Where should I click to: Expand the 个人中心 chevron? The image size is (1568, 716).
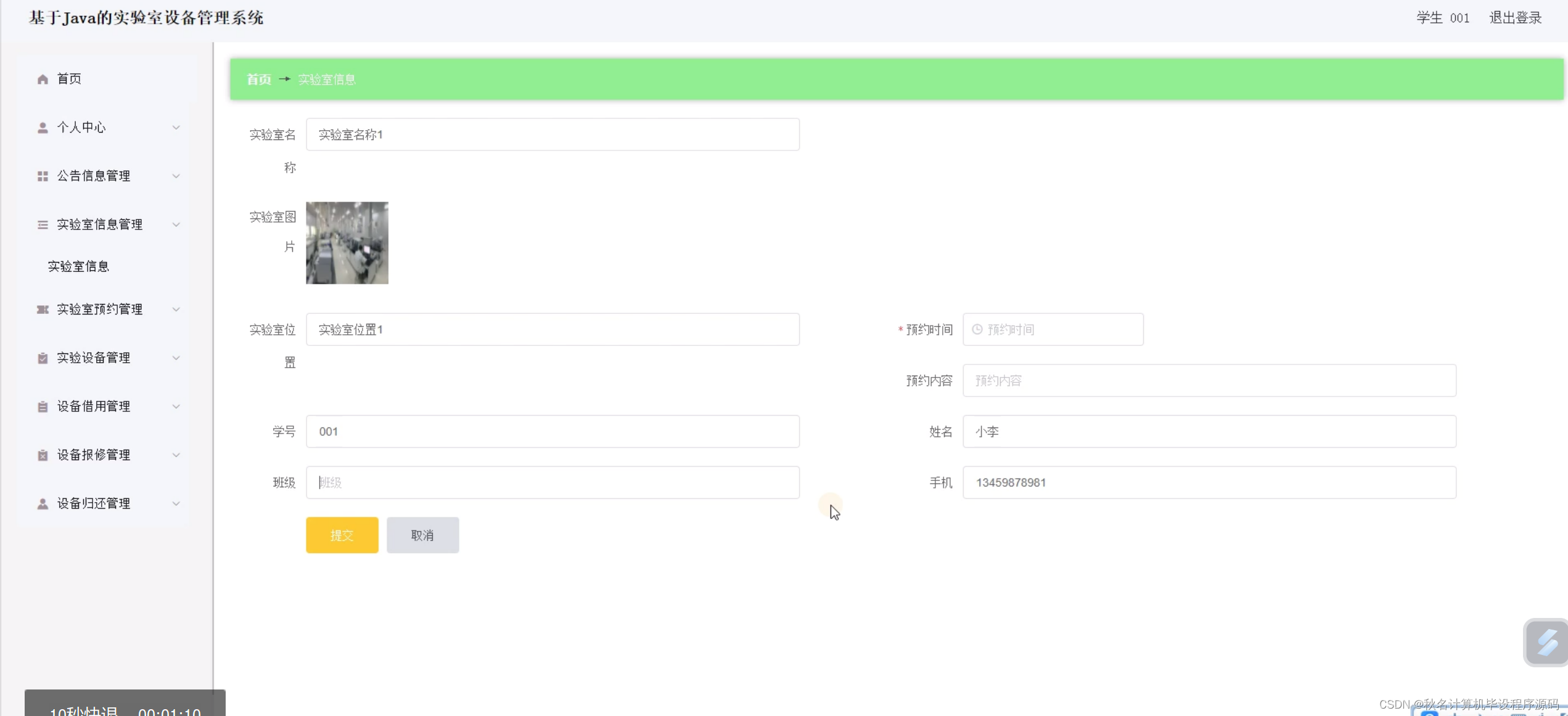[x=176, y=128]
